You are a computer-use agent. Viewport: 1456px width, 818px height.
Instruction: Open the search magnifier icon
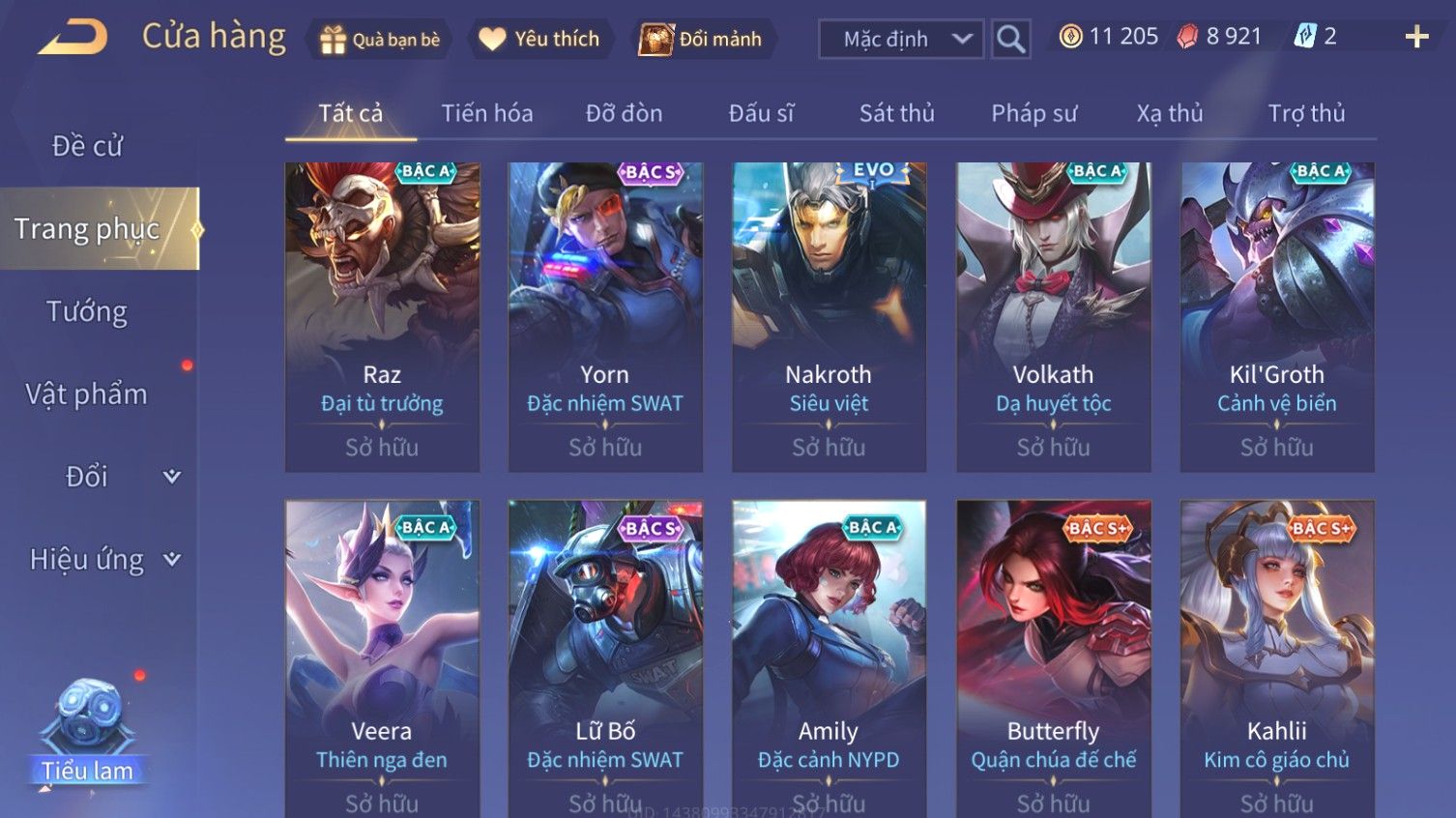pyautogui.click(x=1010, y=39)
